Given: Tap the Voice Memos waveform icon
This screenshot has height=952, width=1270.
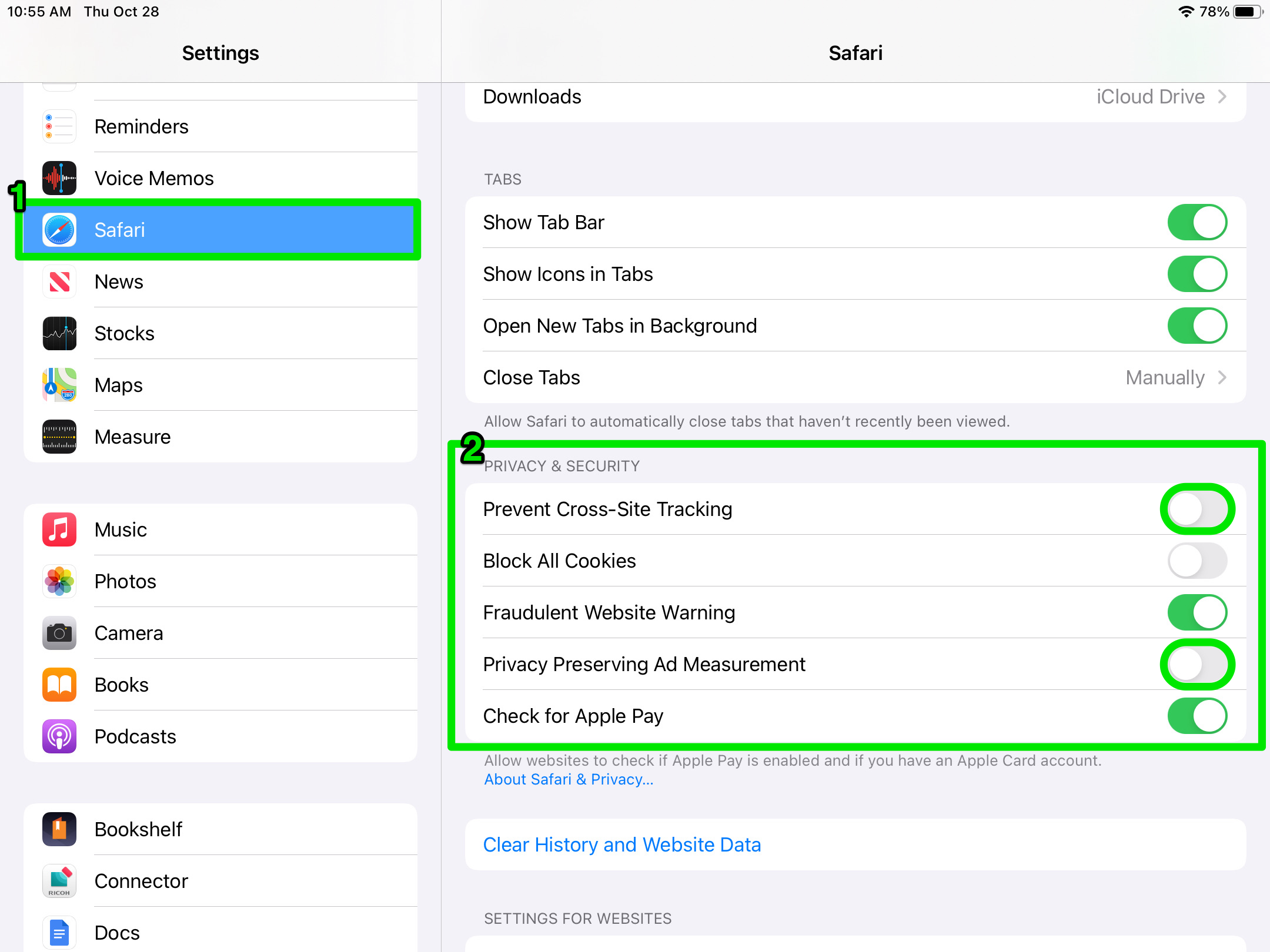Looking at the screenshot, I should pos(59,178).
